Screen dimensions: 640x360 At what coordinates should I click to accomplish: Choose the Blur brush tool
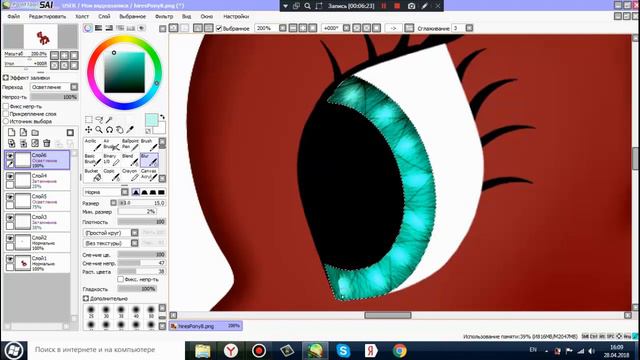point(149,160)
